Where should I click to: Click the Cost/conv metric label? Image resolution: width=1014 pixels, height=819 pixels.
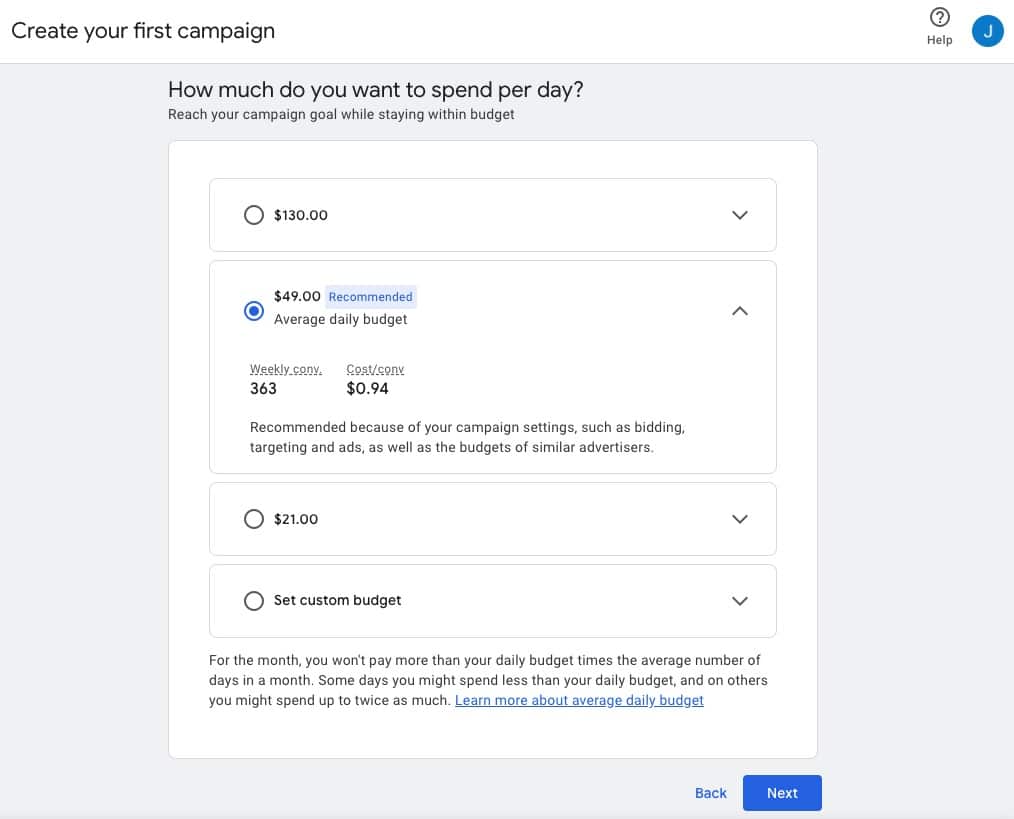pos(375,369)
